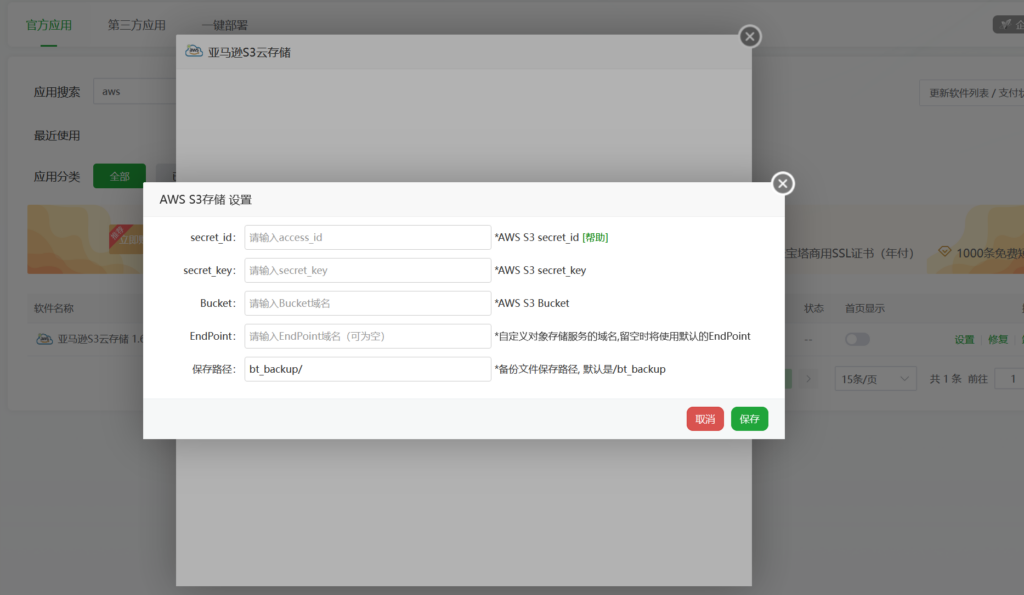The width and height of the screenshot is (1024, 595).
Task: Click the Bucket domain input field
Action: (367, 303)
